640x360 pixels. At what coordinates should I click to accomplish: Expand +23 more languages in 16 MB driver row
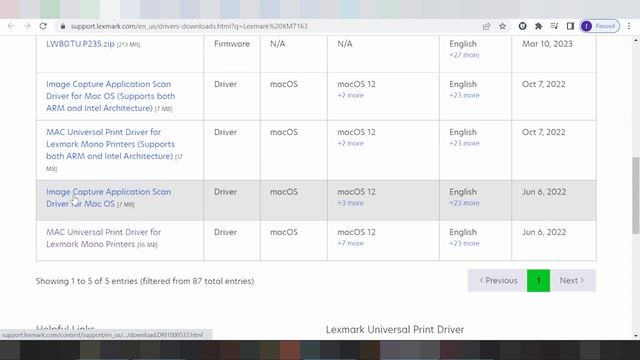point(464,243)
